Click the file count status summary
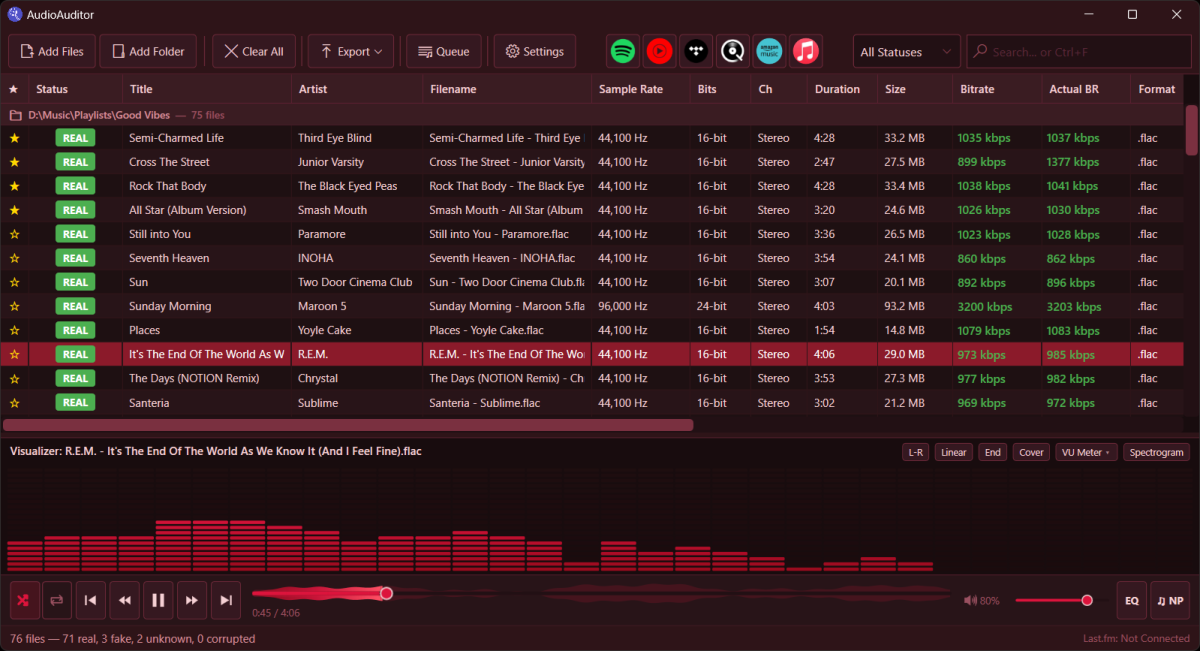Screen dimensions: 1200x651 point(132,639)
